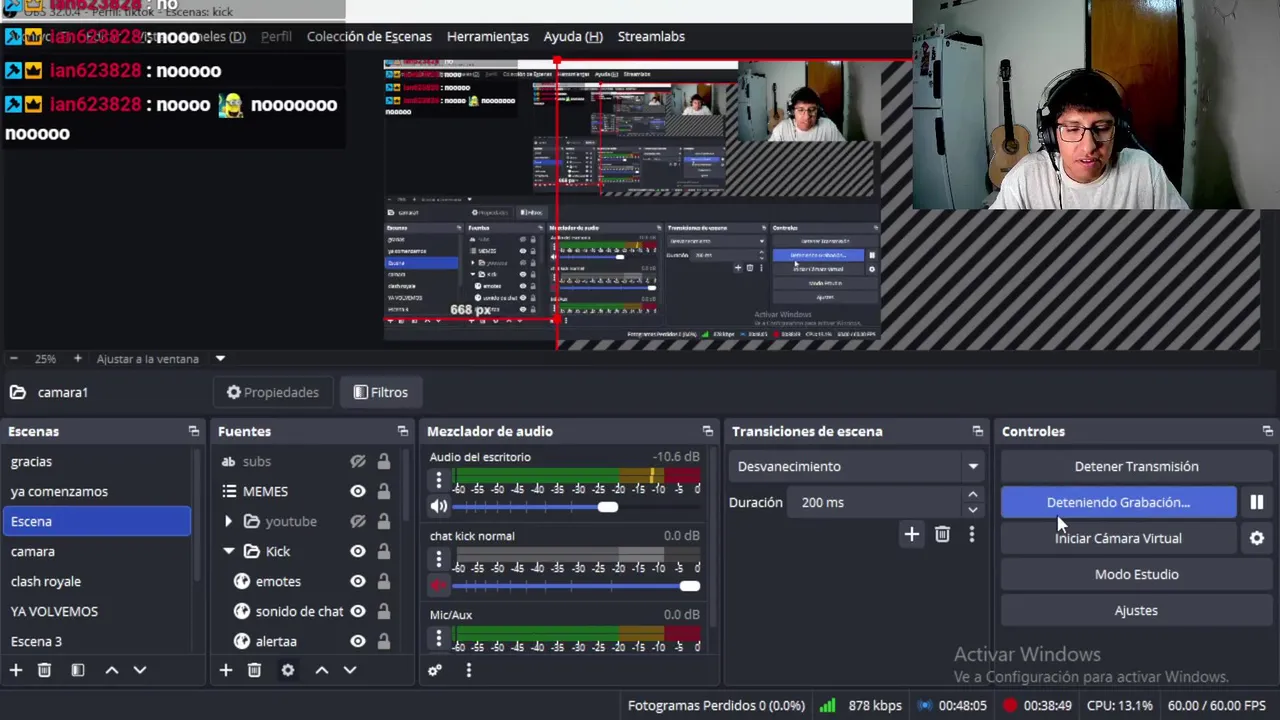Pop out the Escenas dock
This screenshot has width=1280, height=720.
(x=194, y=431)
